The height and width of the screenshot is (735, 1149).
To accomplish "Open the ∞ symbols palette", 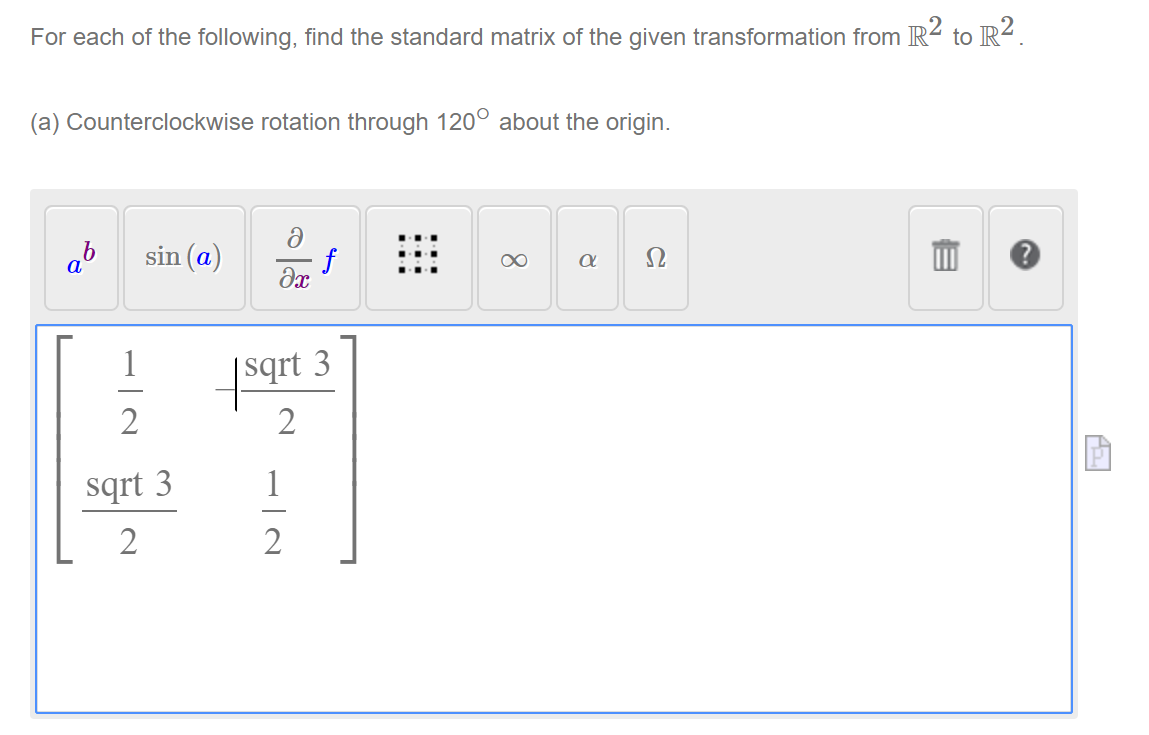I will coord(514,257).
